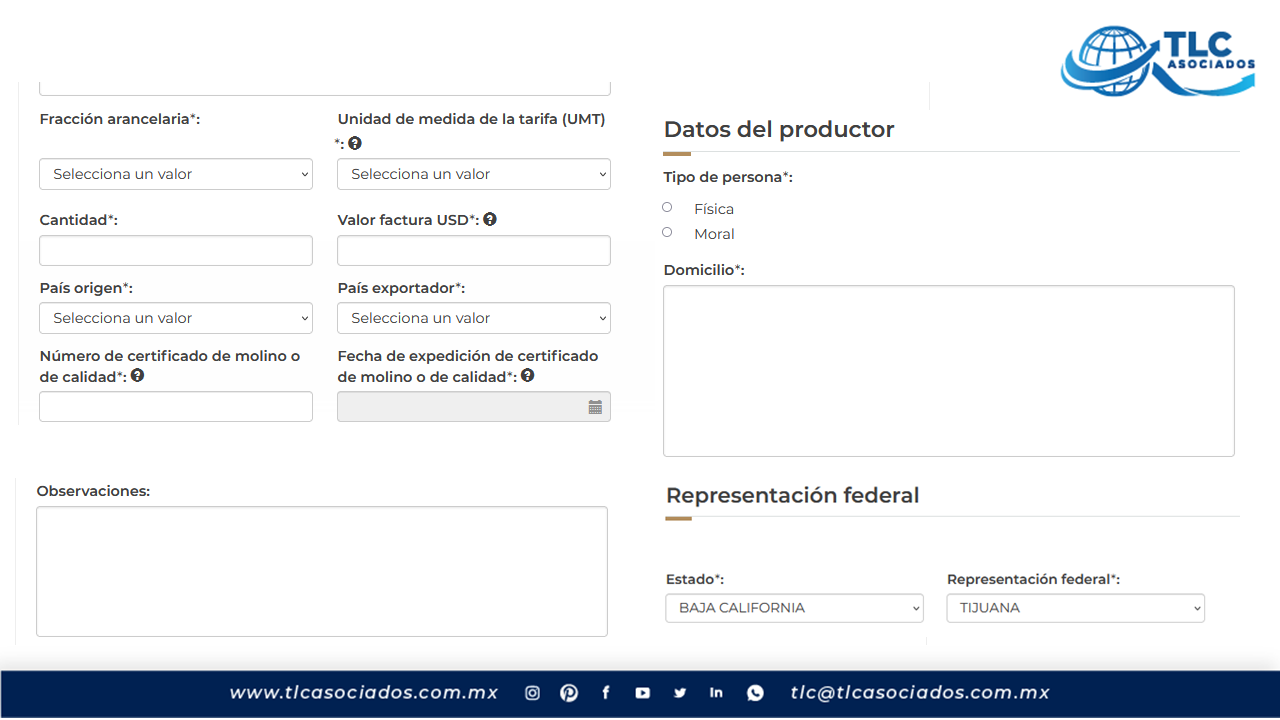
Task: Expand the Fracción arancelaria dropdown
Action: 176,174
